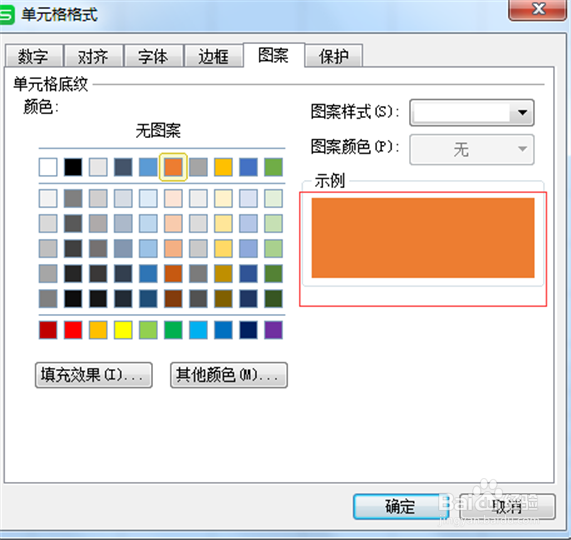
Task: Select the yellow swatch in bottom row
Action: coord(123,330)
